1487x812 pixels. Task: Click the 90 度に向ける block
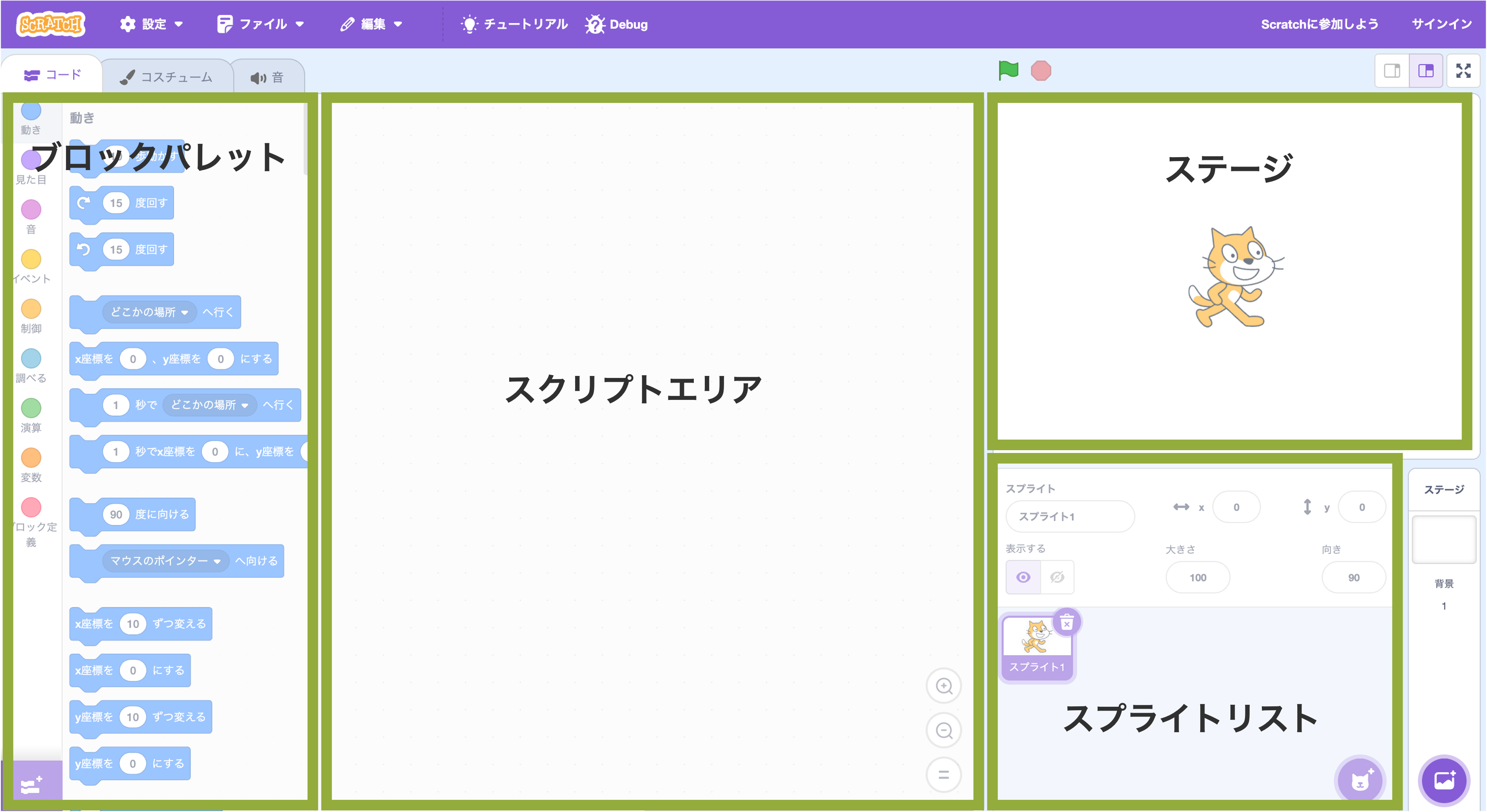(x=132, y=515)
